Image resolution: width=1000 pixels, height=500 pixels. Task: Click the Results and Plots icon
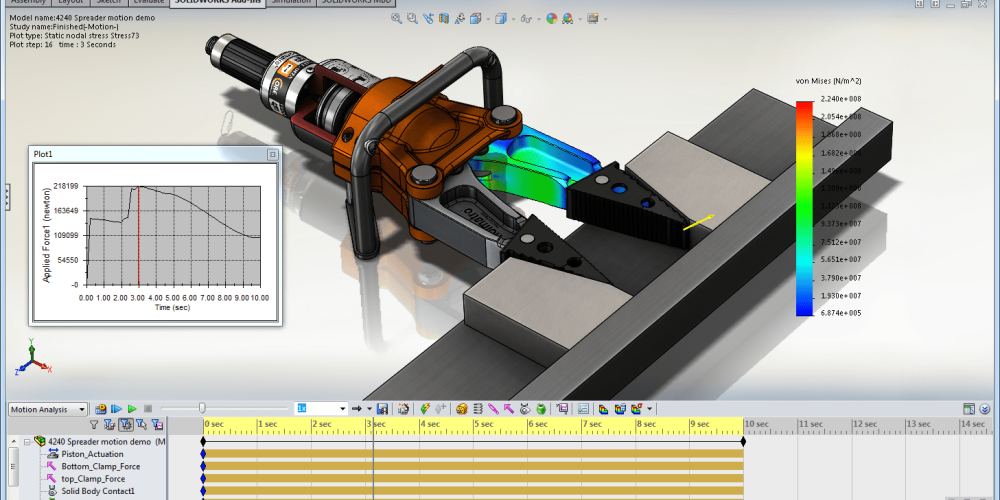pyautogui.click(x=561, y=409)
